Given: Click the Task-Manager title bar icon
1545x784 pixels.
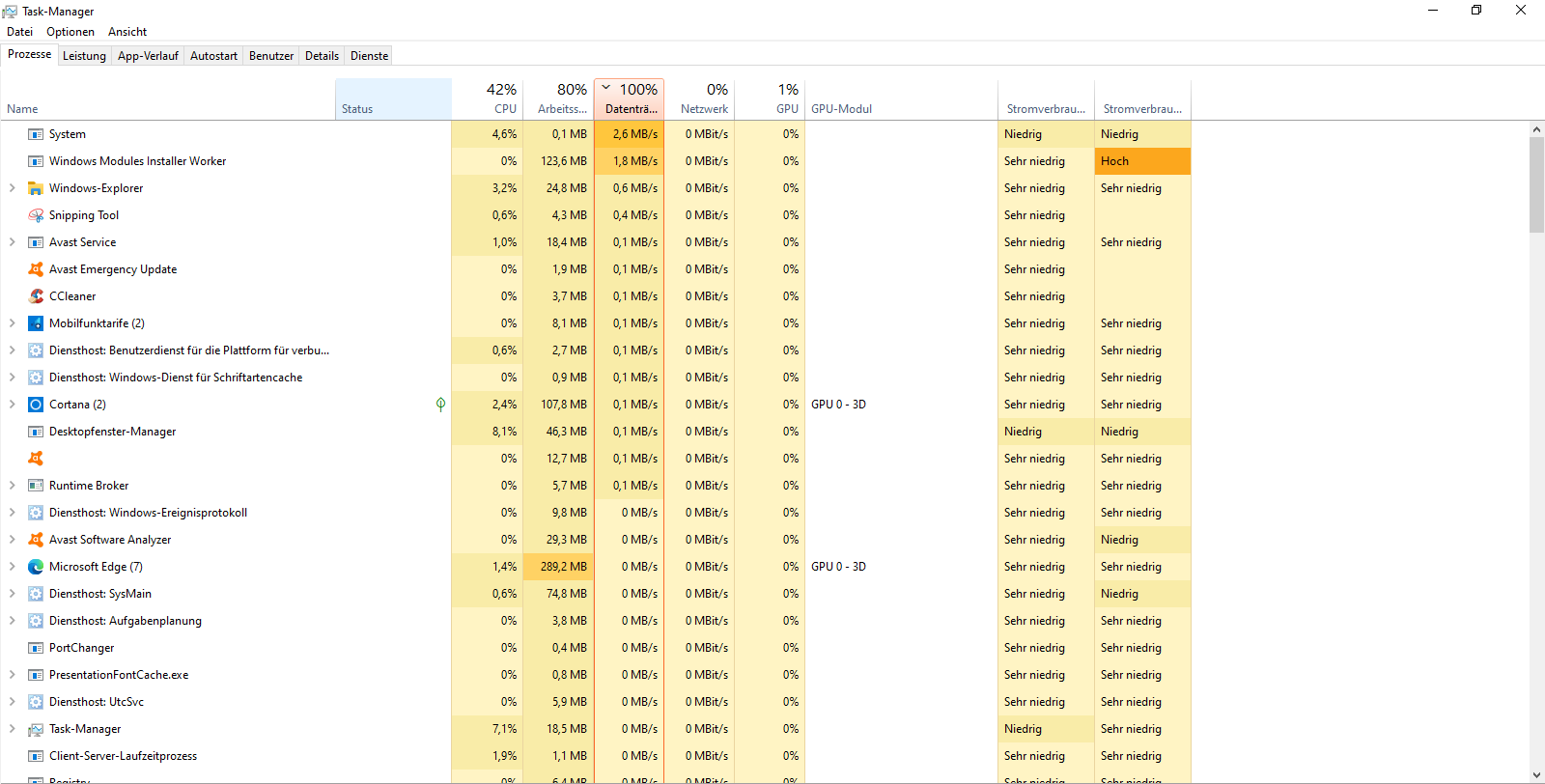Looking at the screenshot, I should 10,12.
